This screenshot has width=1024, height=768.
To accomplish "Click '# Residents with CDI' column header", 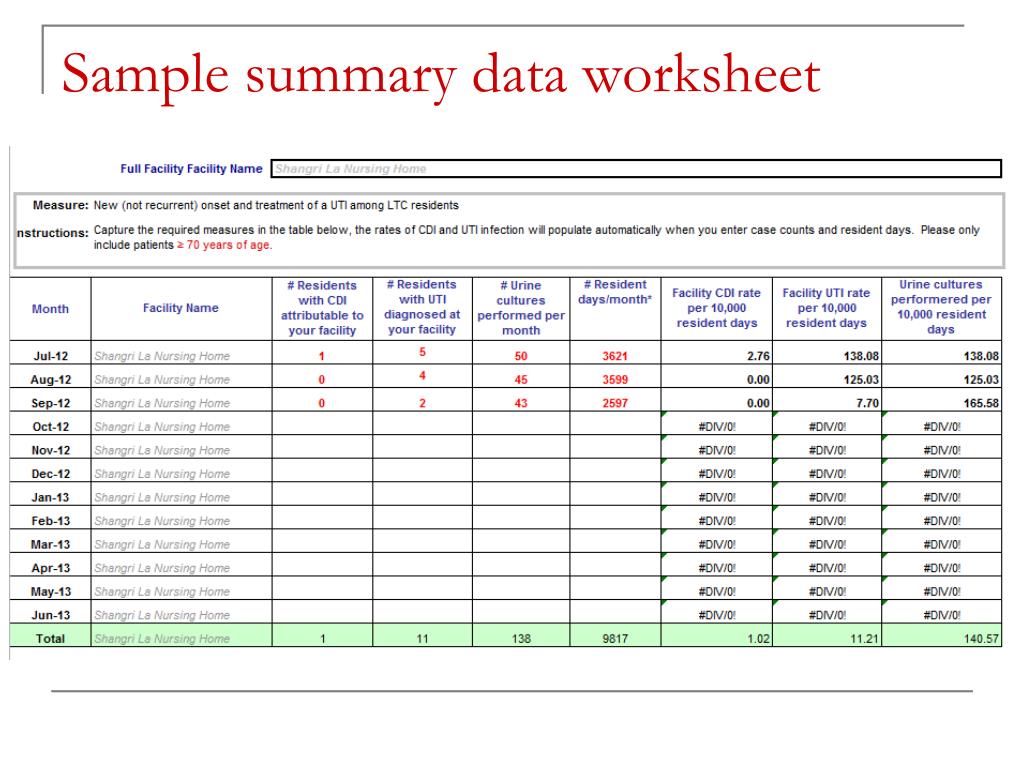I will [x=322, y=308].
